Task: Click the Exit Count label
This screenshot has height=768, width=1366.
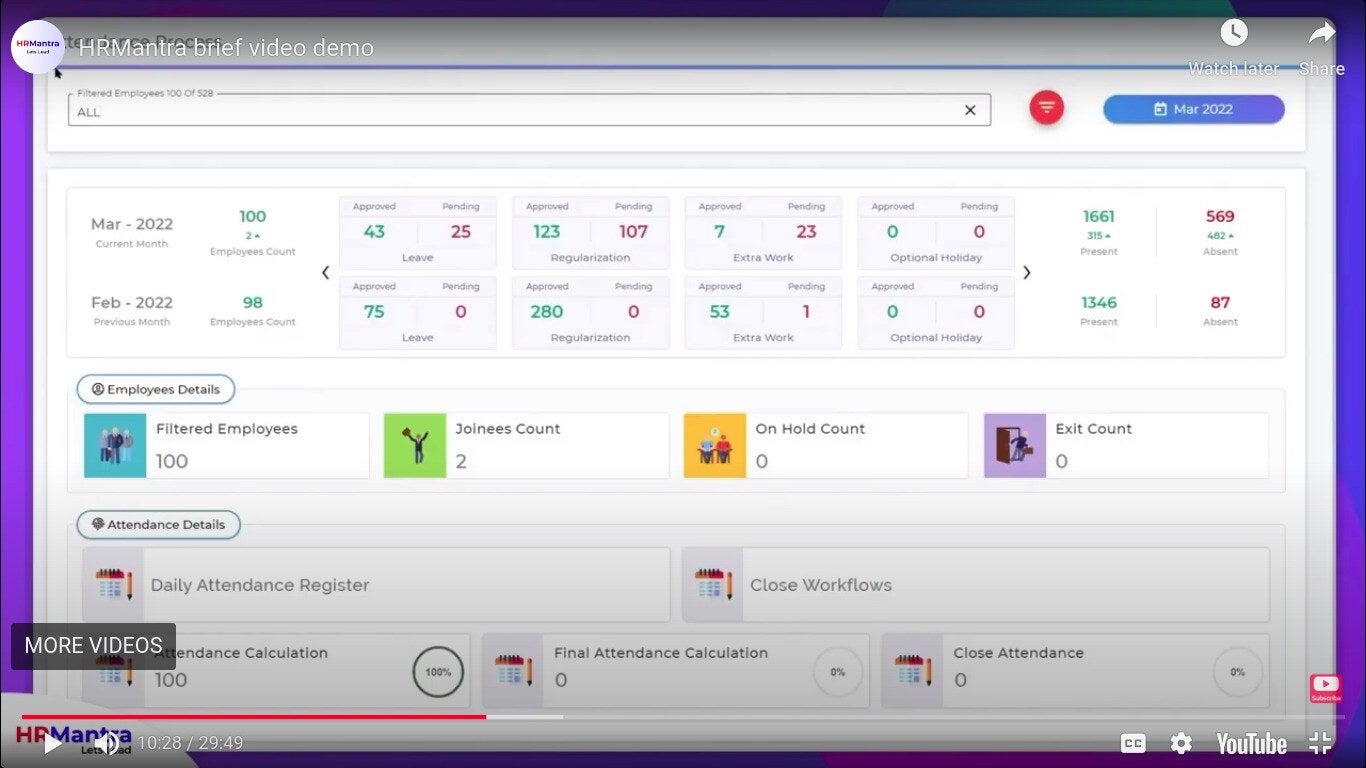Action: pos(1094,429)
